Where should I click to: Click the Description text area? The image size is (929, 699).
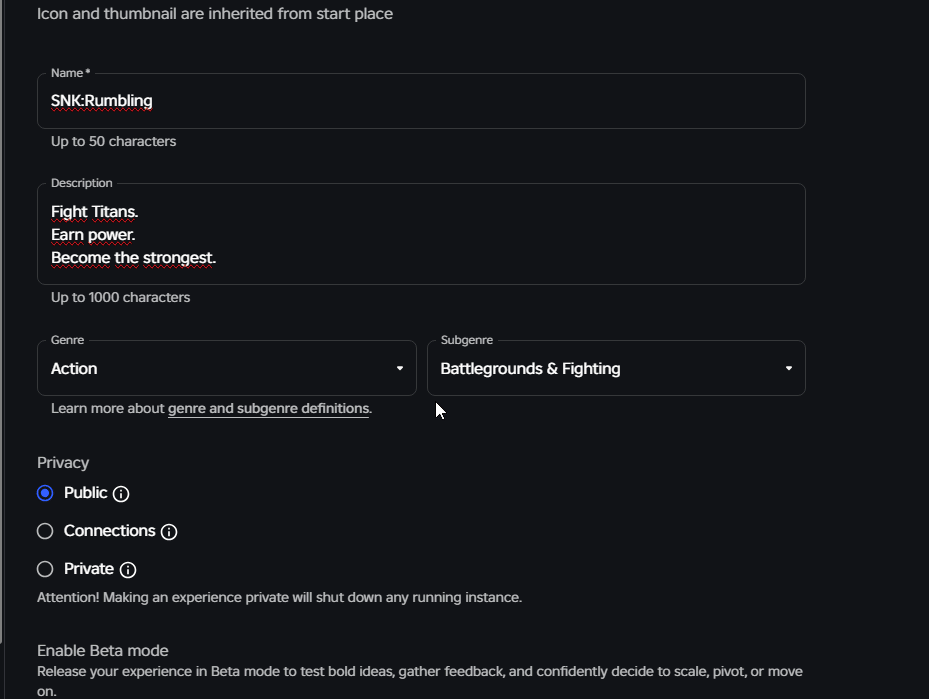[500, 234]
